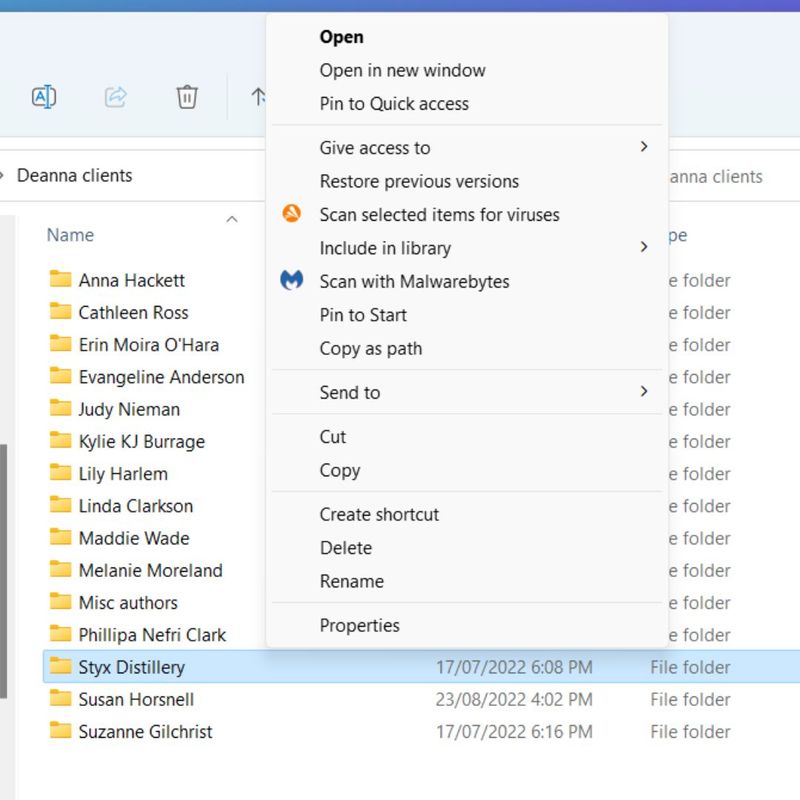Click the Rename toolbar icon

click(x=44, y=97)
